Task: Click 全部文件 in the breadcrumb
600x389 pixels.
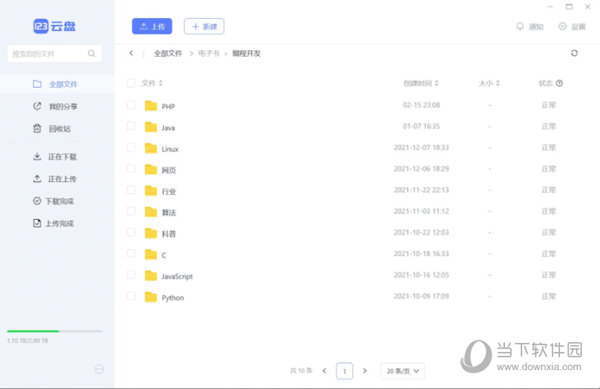Action: pyautogui.click(x=168, y=53)
